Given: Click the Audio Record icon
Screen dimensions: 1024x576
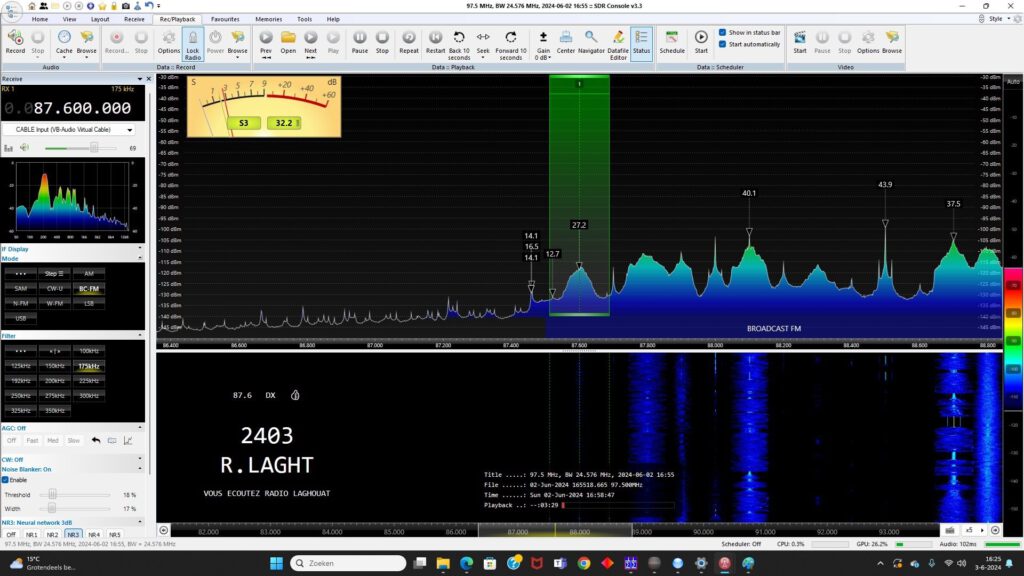Looking at the screenshot, I should [x=15, y=40].
